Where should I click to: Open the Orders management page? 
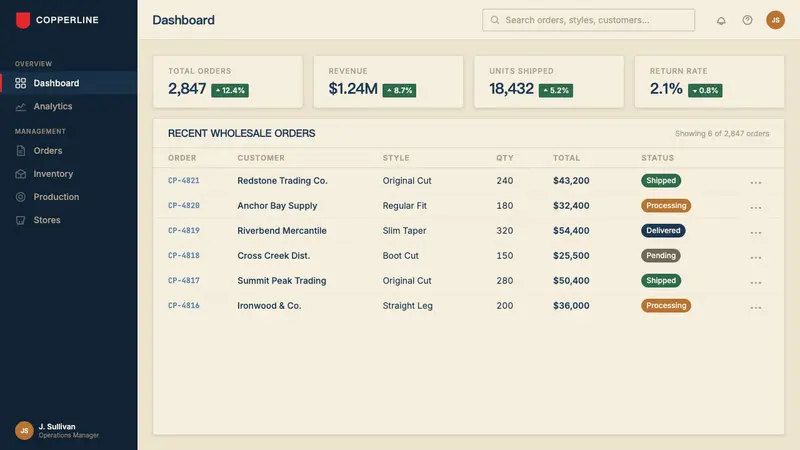click(x=69, y=151)
